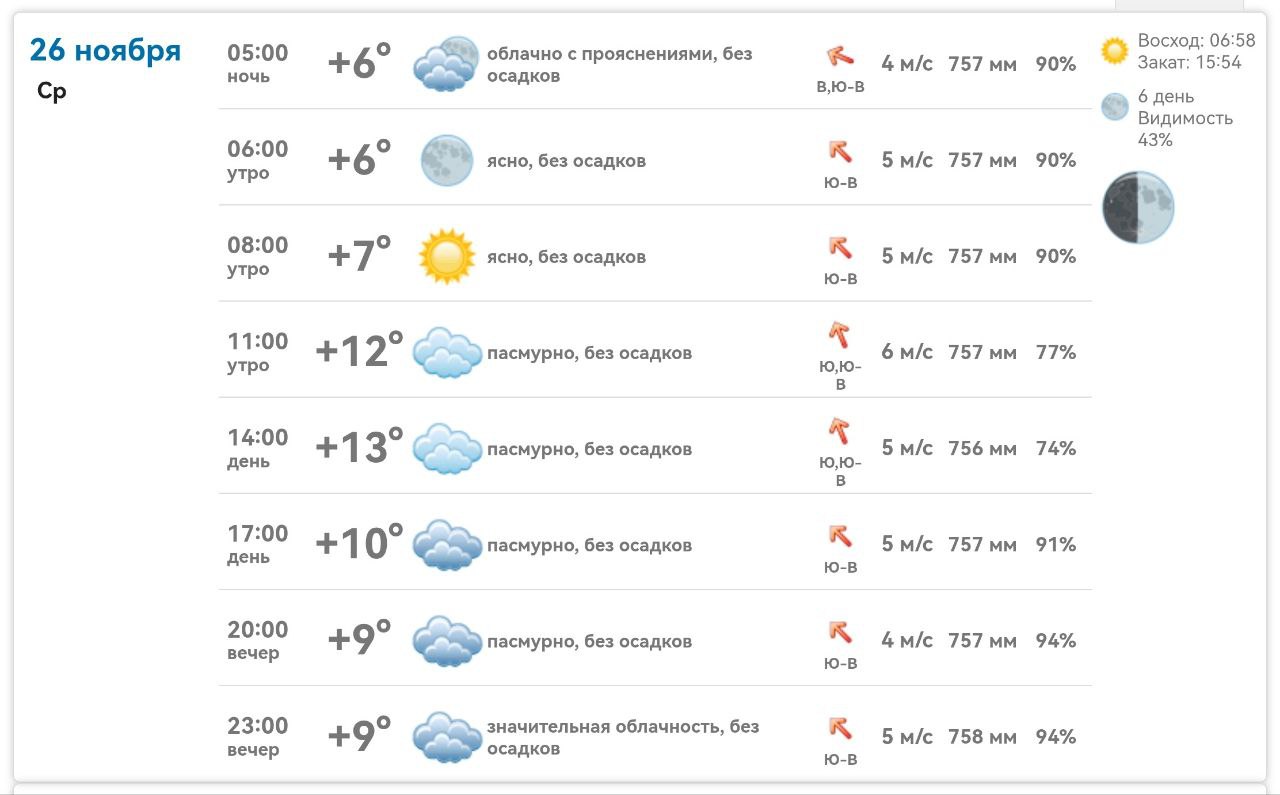Click the 26 ноября date heading
1280x795 pixels.
105,50
